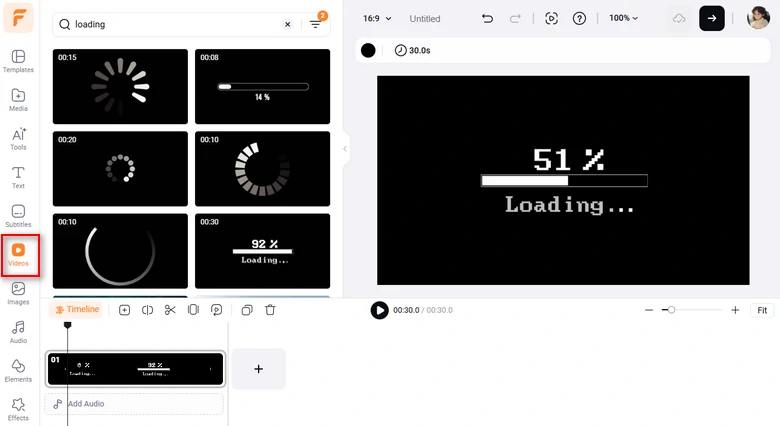Click the speed playback toolbar icon
Image resolution: width=780 pixels, height=426 pixels.
[x=216, y=310]
